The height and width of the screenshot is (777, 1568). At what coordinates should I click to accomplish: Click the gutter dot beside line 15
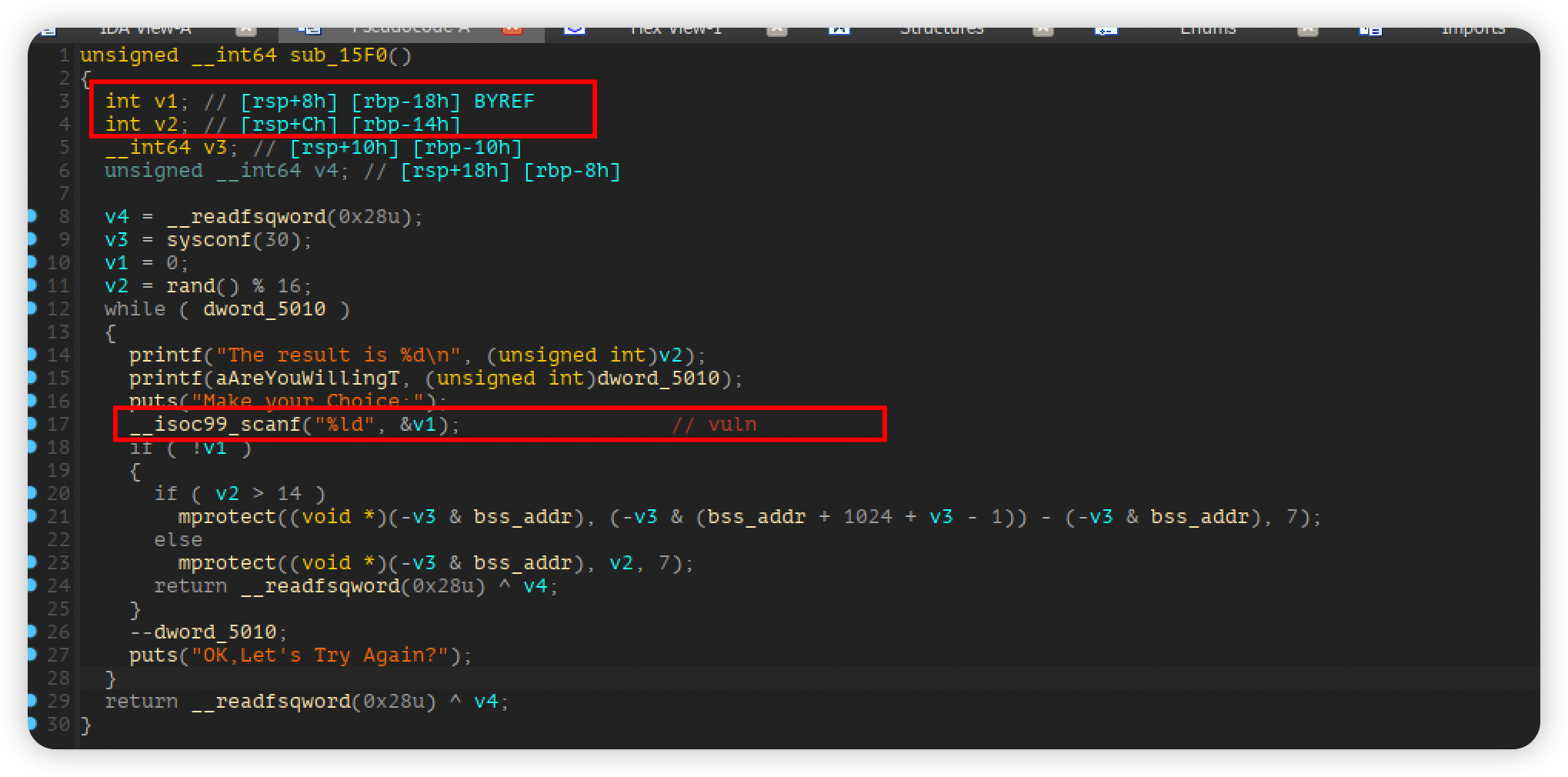32,378
